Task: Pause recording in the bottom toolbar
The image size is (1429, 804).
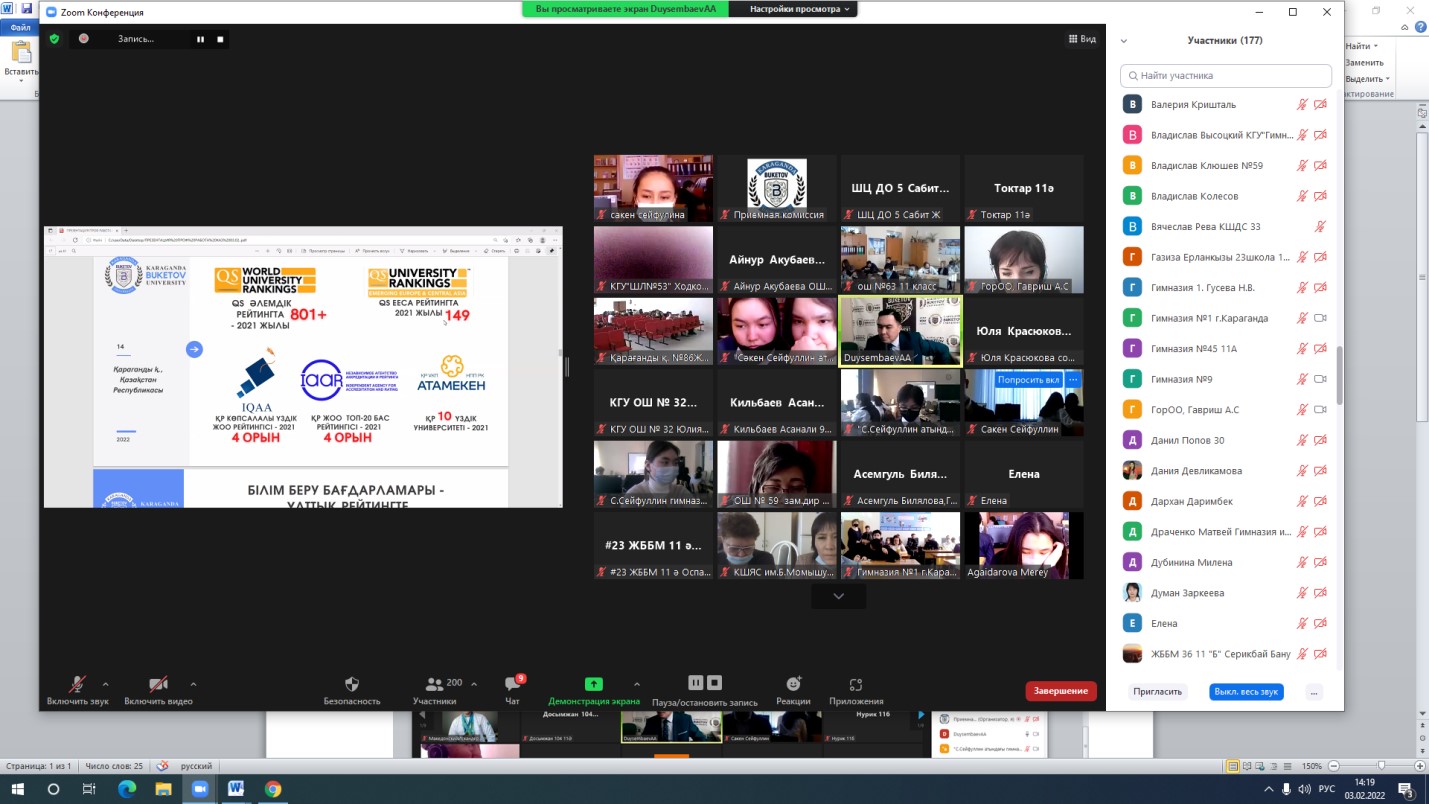Action: [x=695, y=683]
